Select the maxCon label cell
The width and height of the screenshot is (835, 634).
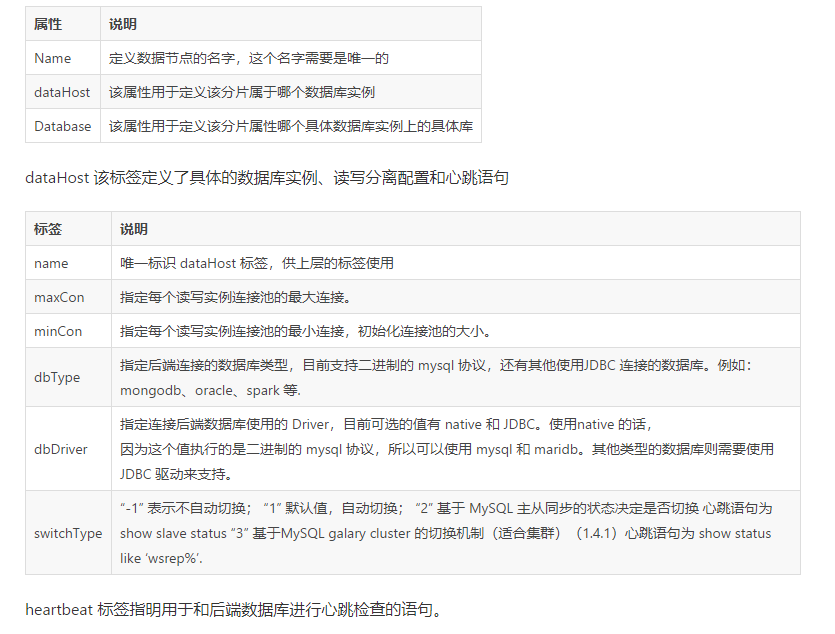pyautogui.click(x=51, y=297)
